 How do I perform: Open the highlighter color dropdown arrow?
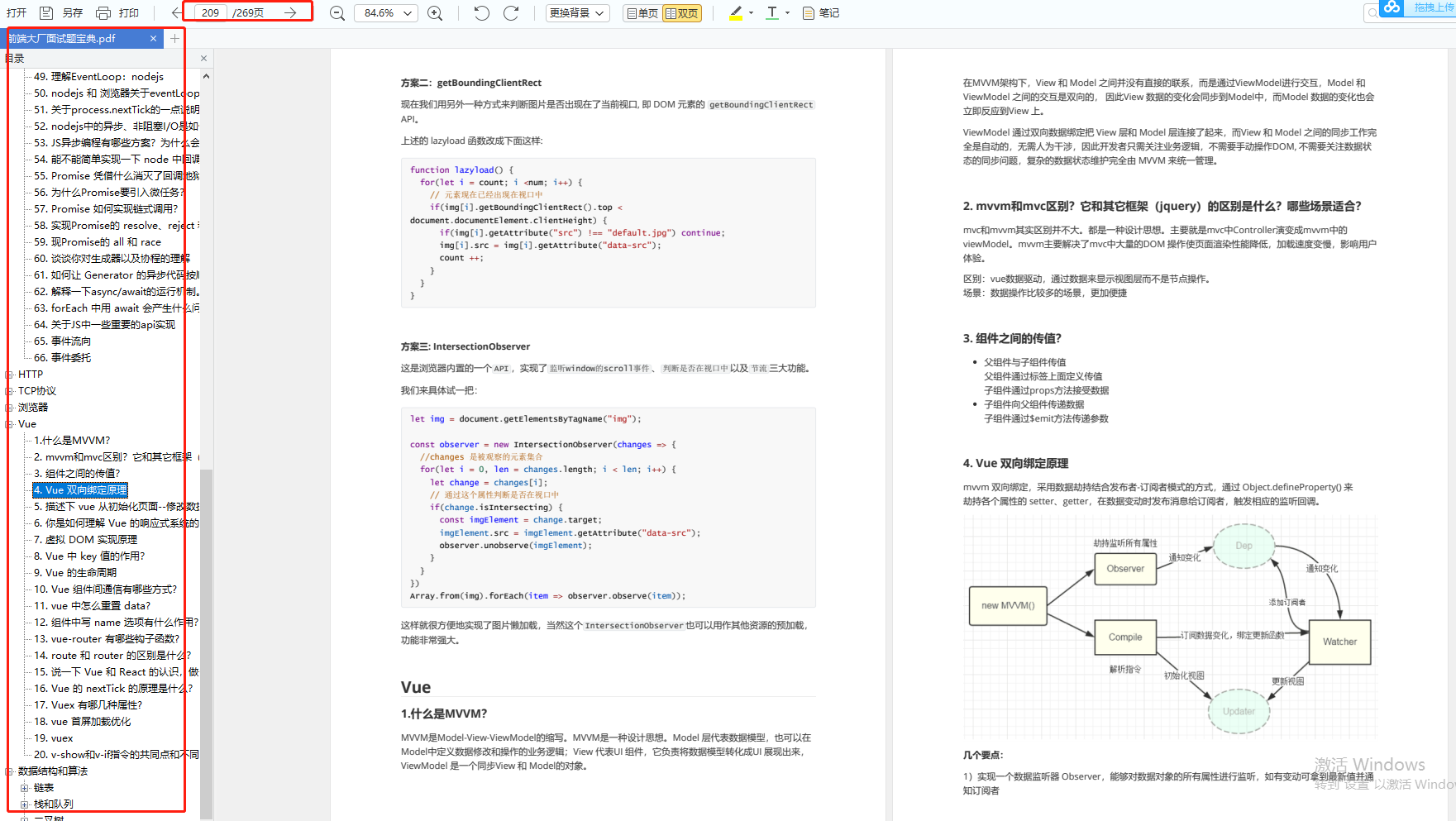[x=751, y=13]
